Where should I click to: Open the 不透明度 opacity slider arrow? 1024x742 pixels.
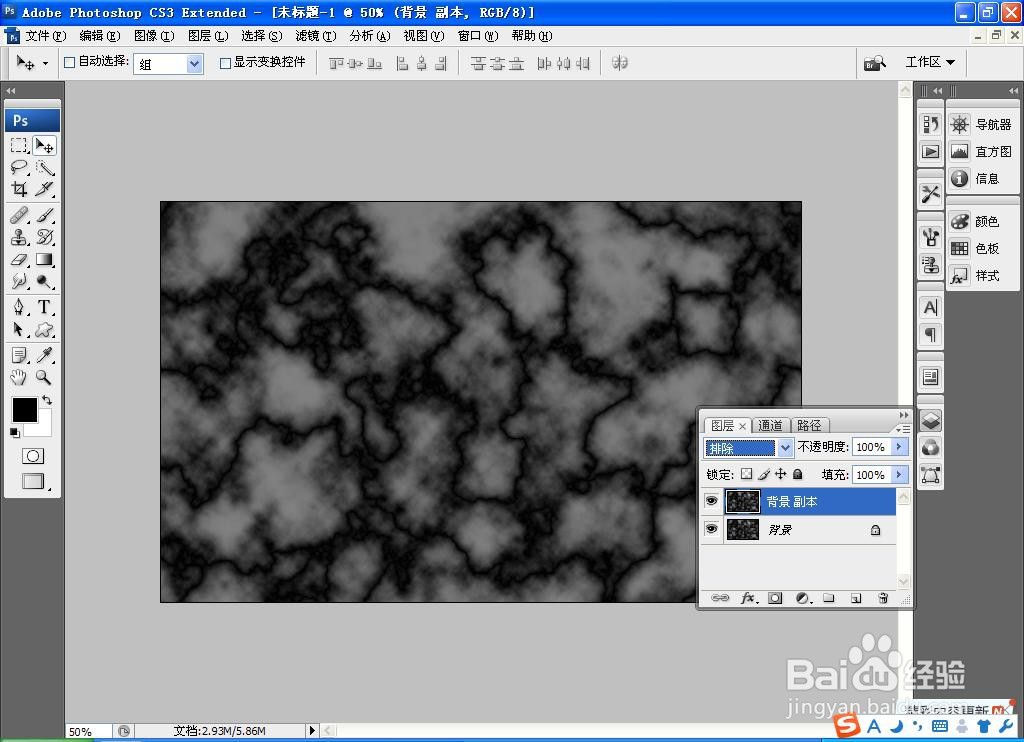tap(899, 447)
